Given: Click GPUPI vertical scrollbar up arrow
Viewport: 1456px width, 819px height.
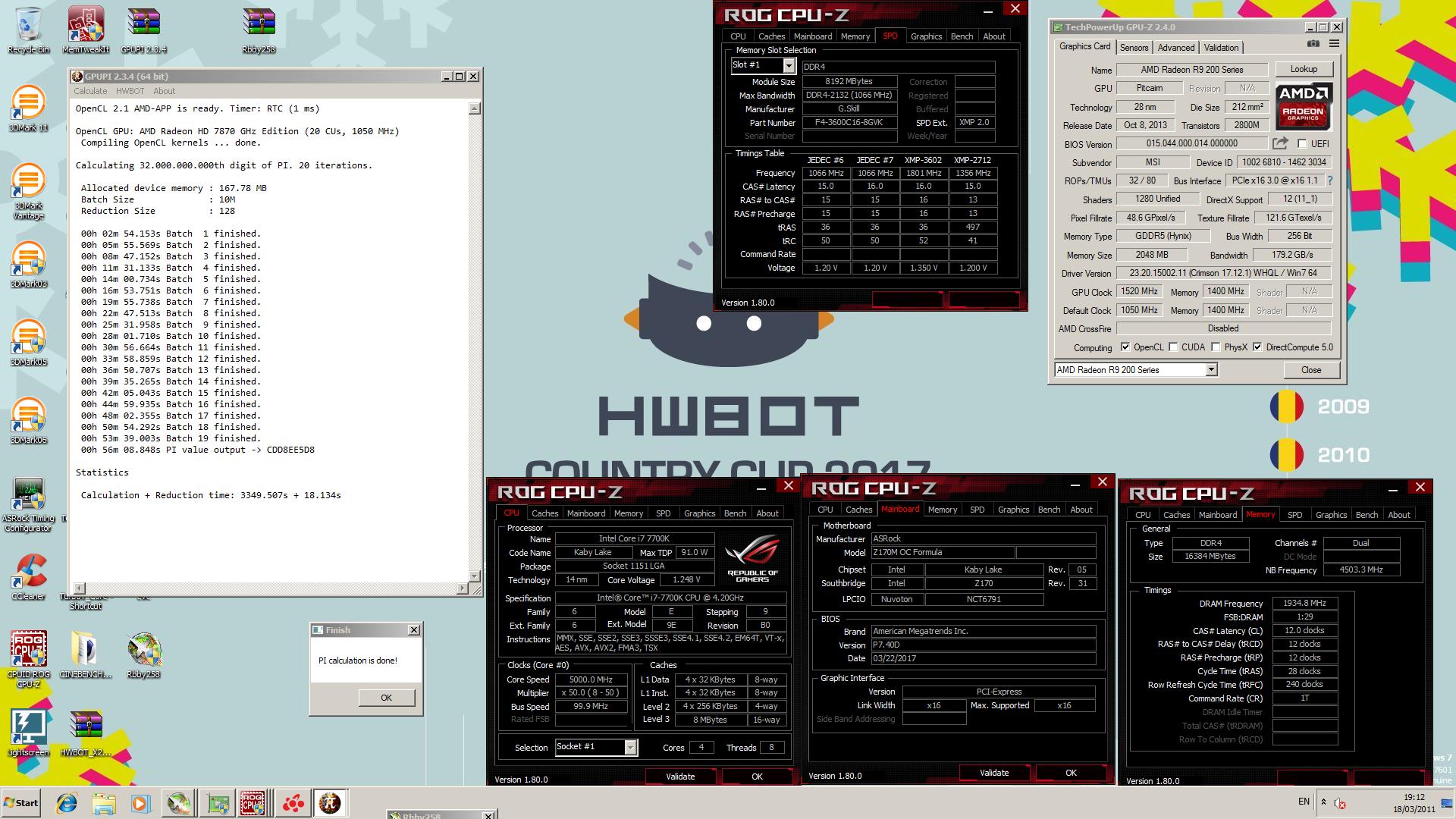Looking at the screenshot, I should 475,108.
